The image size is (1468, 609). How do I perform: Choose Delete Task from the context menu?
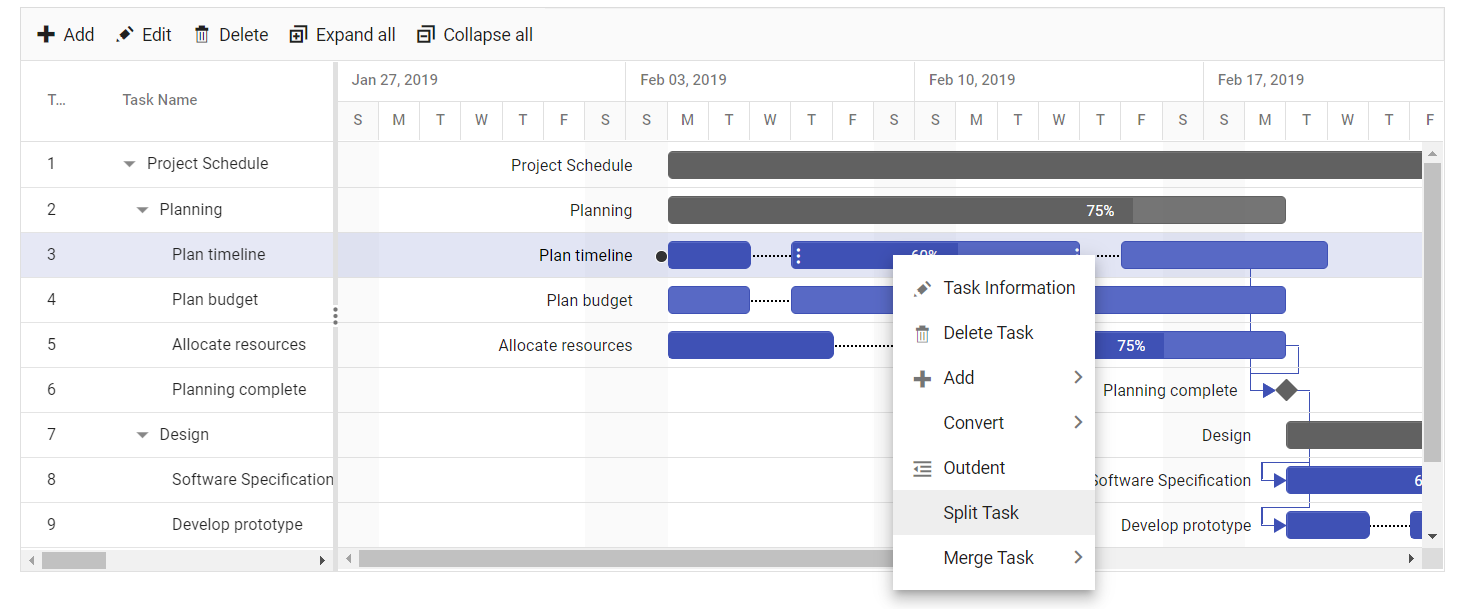pos(994,333)
